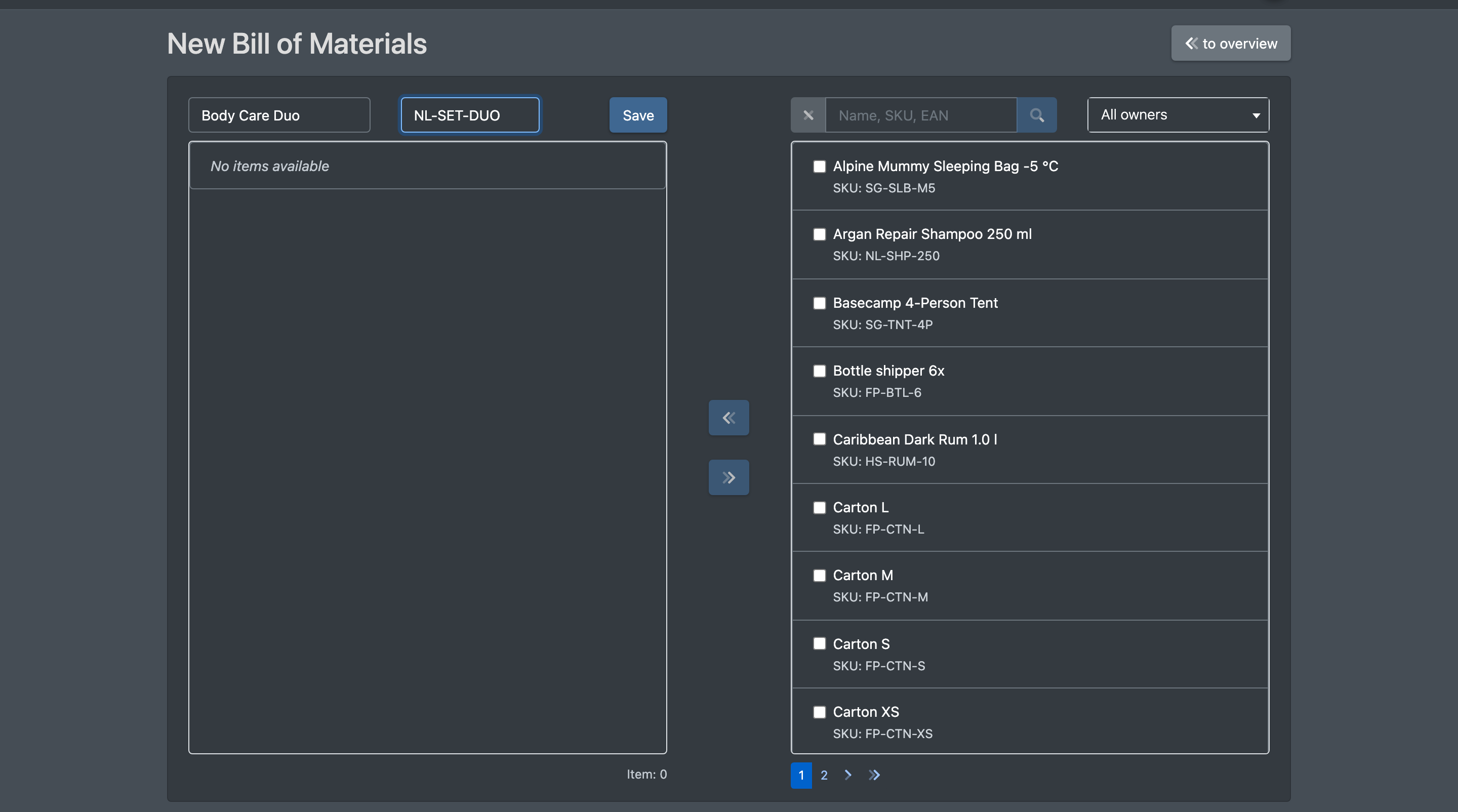Return to overview button
1458x812 pixels.
tap(1231, 43)
